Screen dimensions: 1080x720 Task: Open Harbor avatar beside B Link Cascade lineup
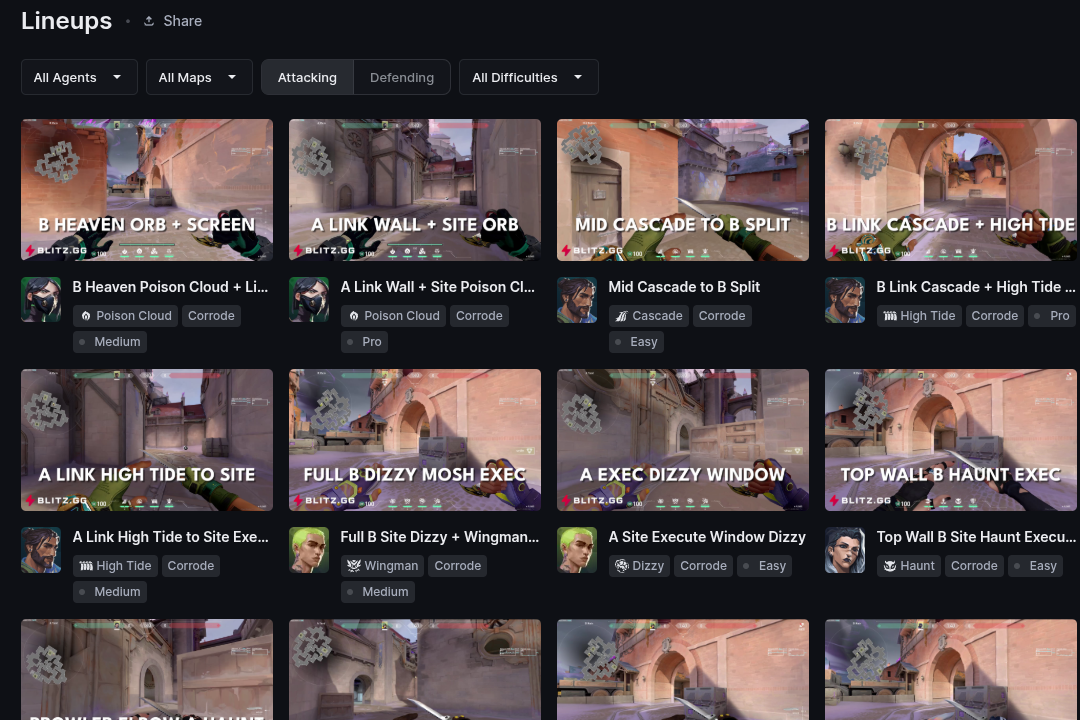point(845,300)
